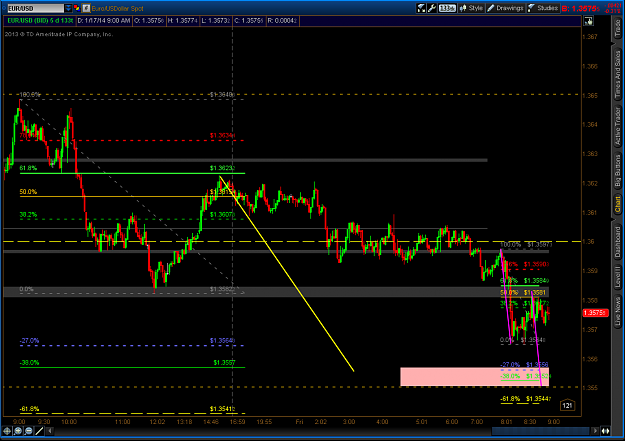Image resolution: width=625 pixels, height=441 pixels.
Task: Open the Style menu
Action: point(471,8)
